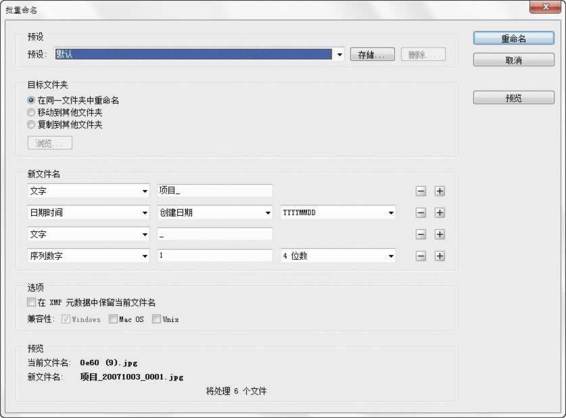Click the 存储 preset button
566x418 pixels.
tap(372, 55)
